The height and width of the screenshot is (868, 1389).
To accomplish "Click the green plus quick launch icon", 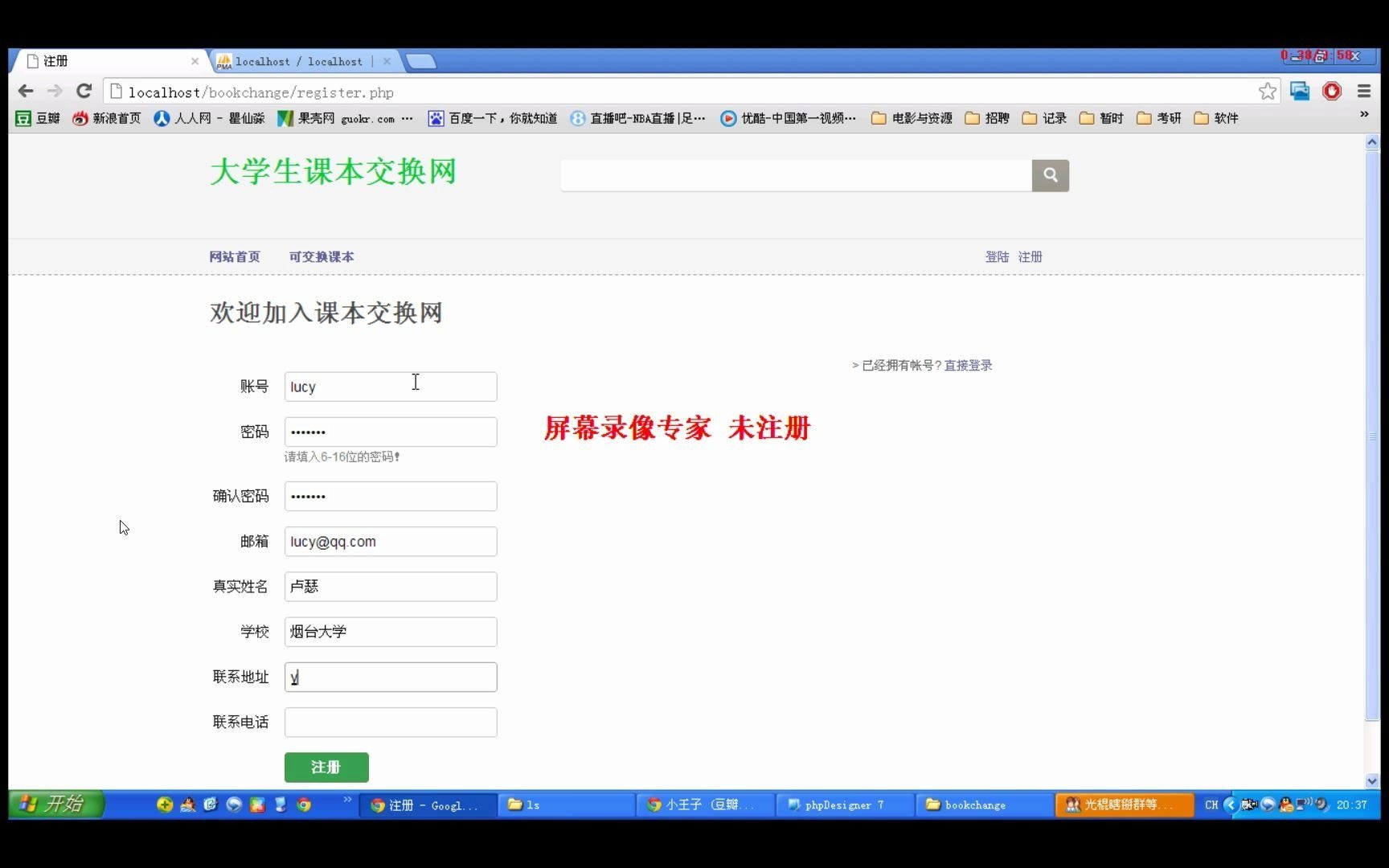I will tap(165, 805).
